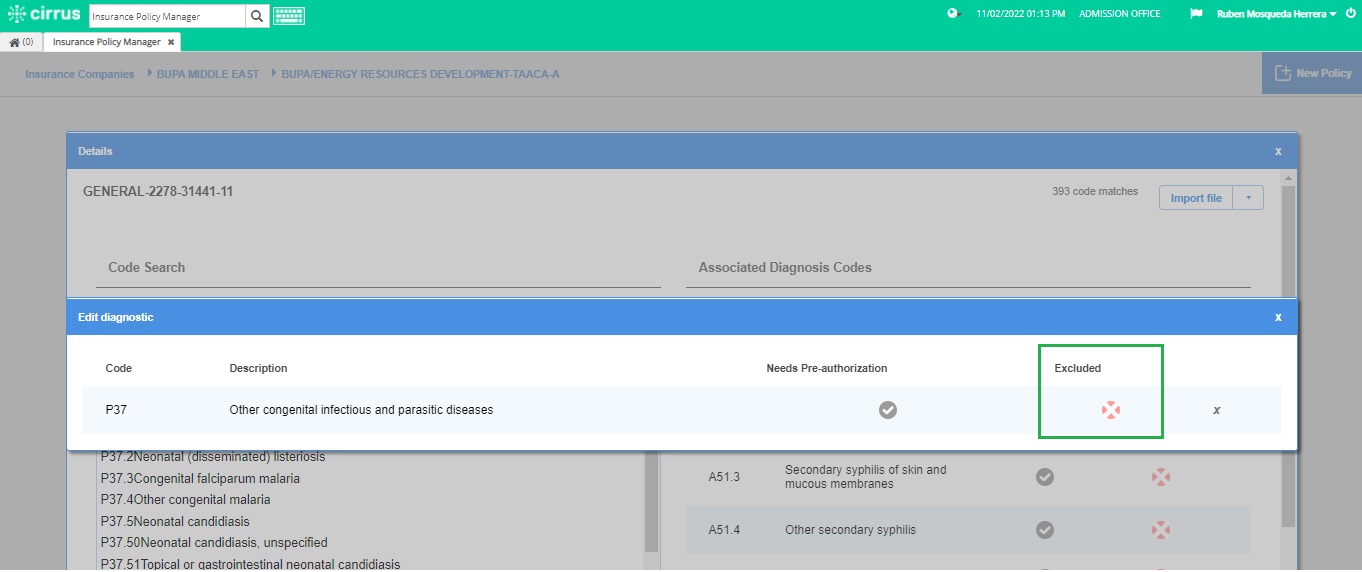This screenshot has height=572, width=1362.
Task: Click the Import file button
Action: [1196, 198]
